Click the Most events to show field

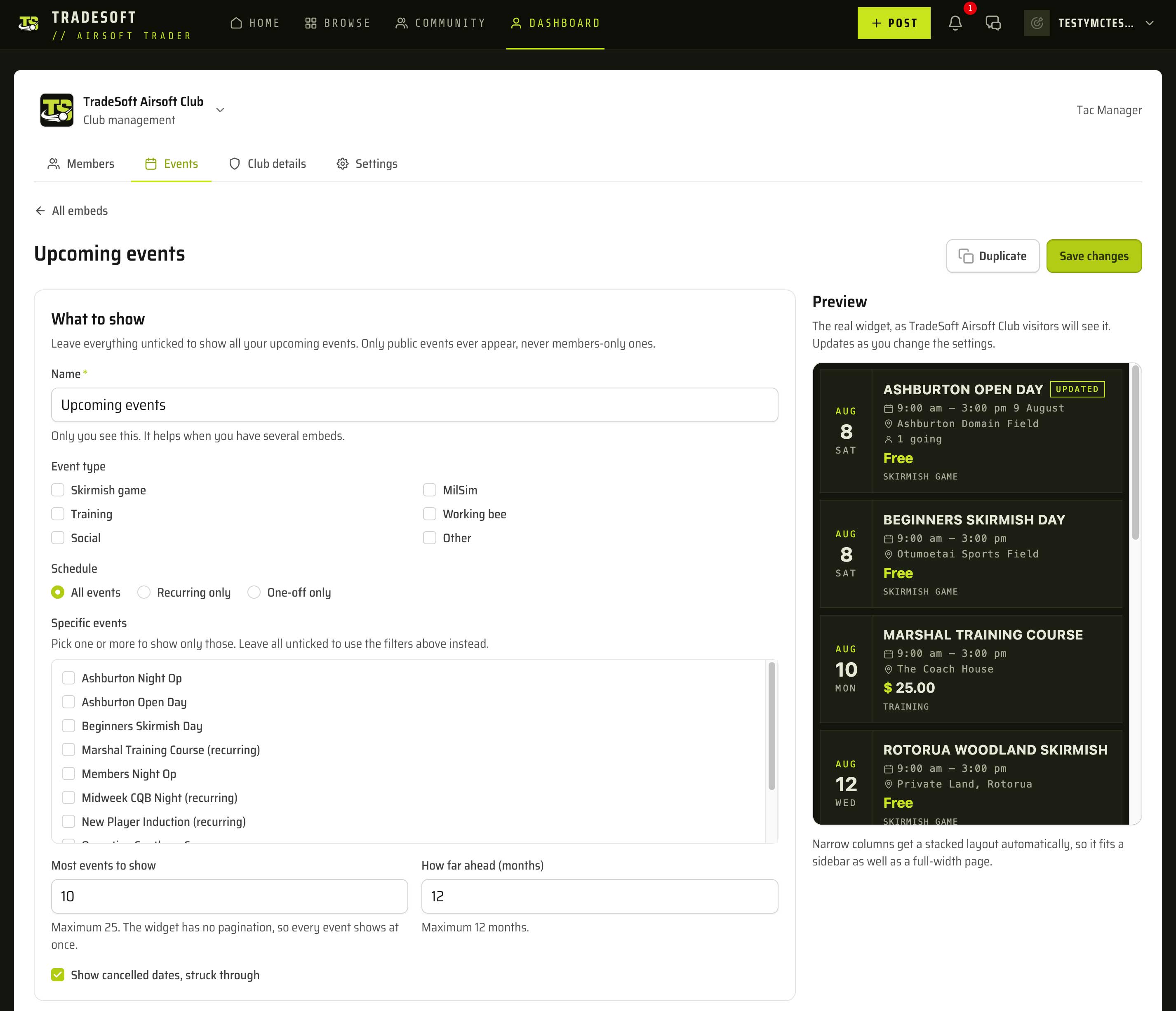click(229, 896)
